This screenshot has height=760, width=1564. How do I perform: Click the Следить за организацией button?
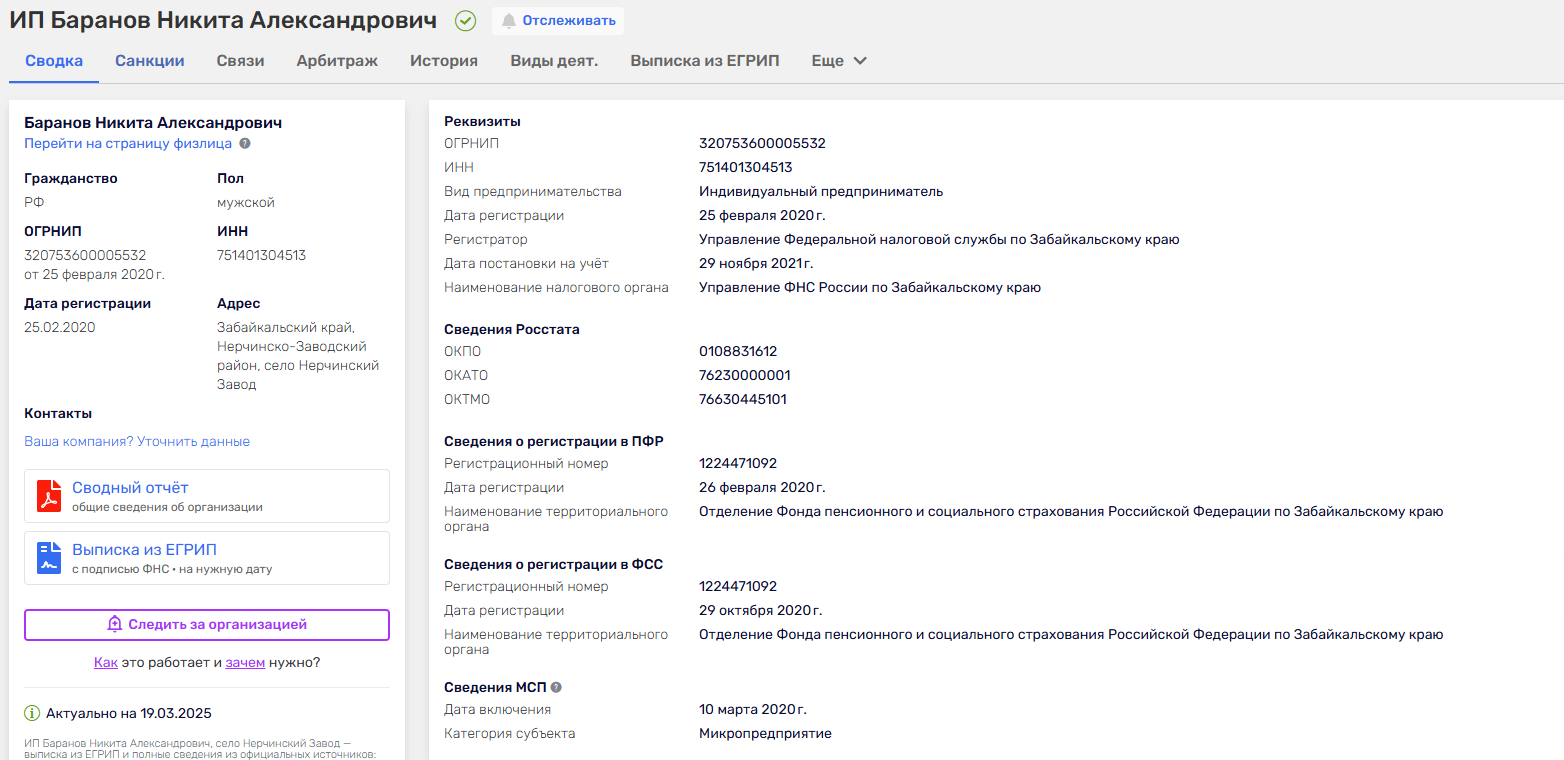[x=207, y=624]
